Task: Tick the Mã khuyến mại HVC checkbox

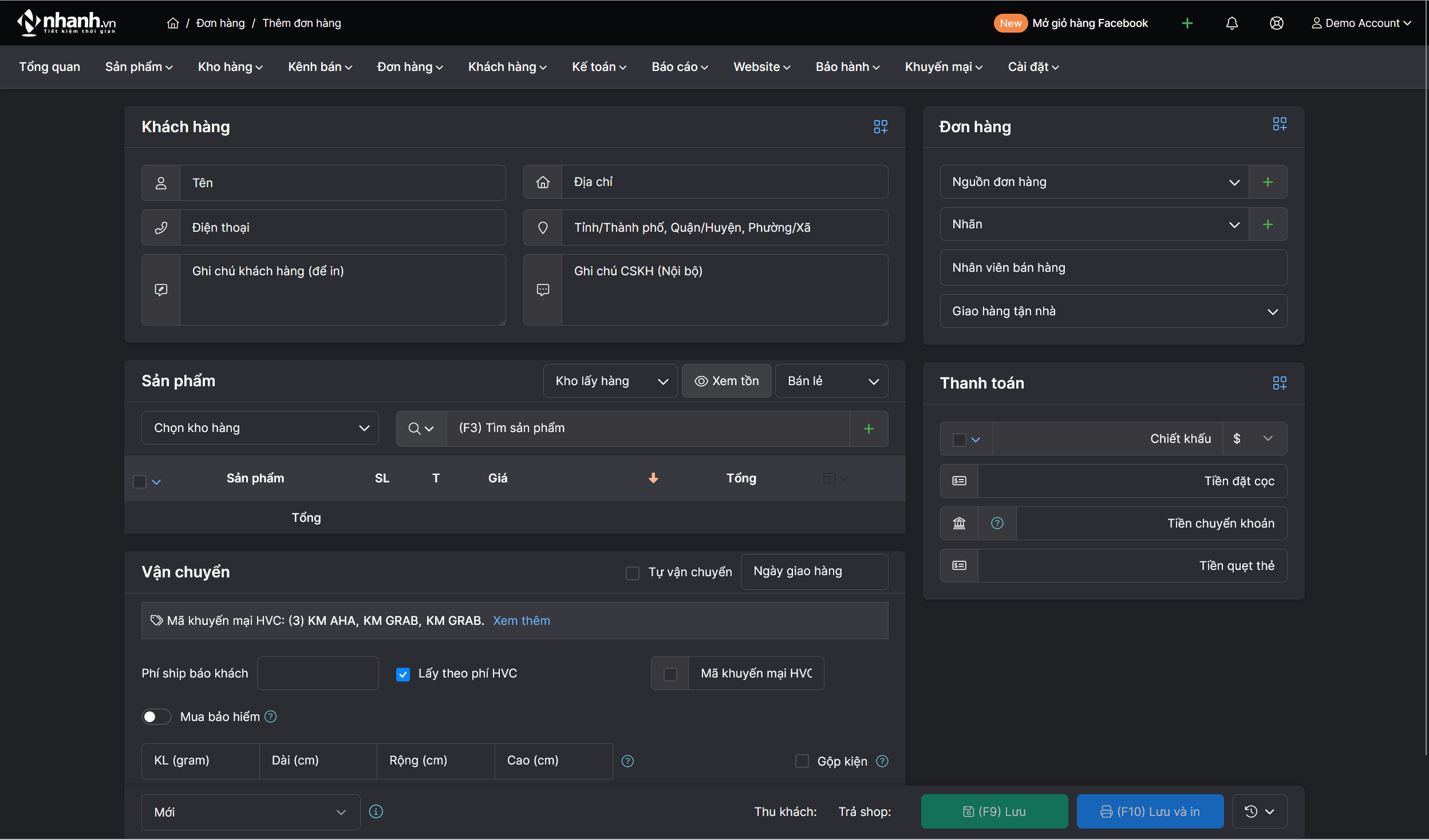Action: (670, 674)
